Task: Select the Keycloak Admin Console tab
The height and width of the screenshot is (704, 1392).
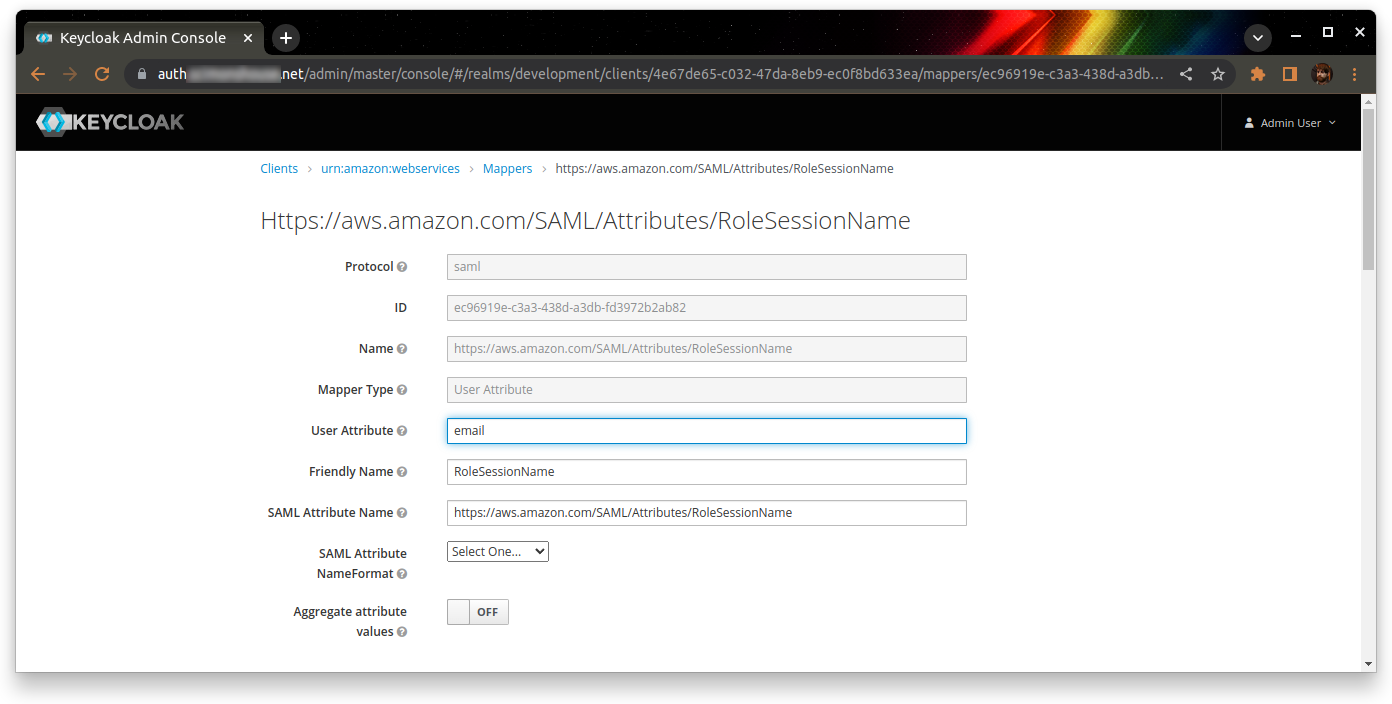Action: click(143, 38)
